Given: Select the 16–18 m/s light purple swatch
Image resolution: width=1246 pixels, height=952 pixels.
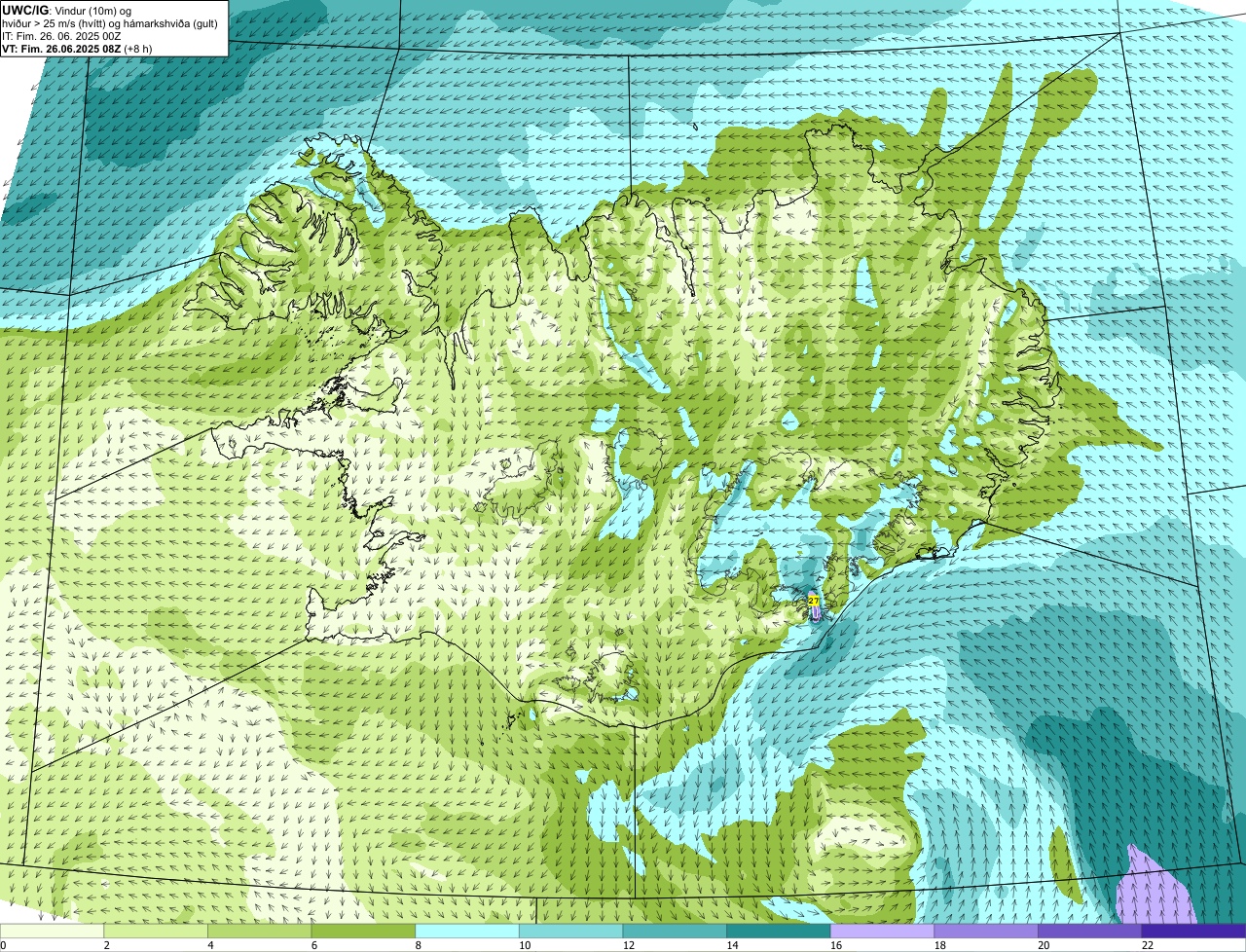Looking at the screenshot, I should point(882,931).
